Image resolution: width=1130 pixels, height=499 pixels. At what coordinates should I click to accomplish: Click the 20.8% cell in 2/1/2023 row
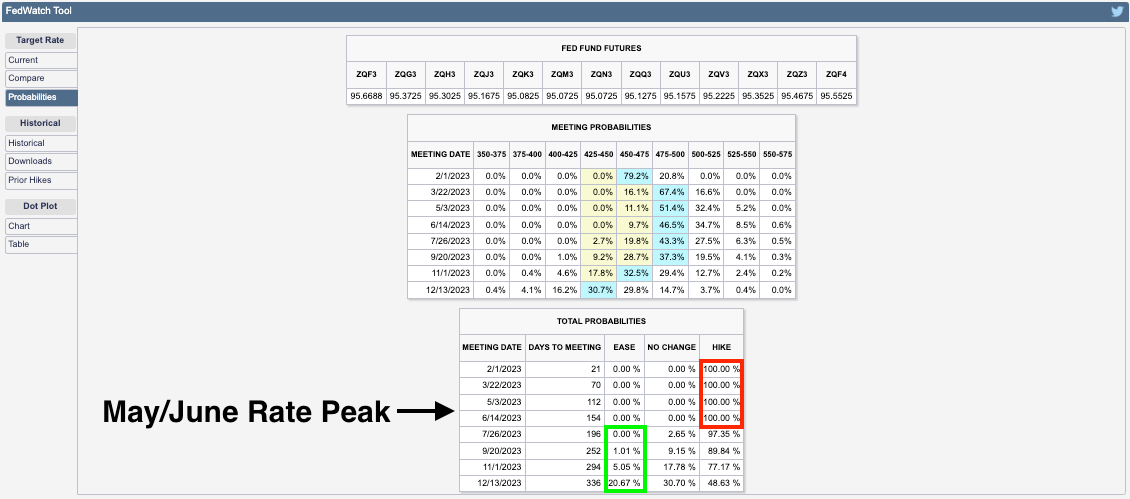pyautogui.click(x=670, y=176)
